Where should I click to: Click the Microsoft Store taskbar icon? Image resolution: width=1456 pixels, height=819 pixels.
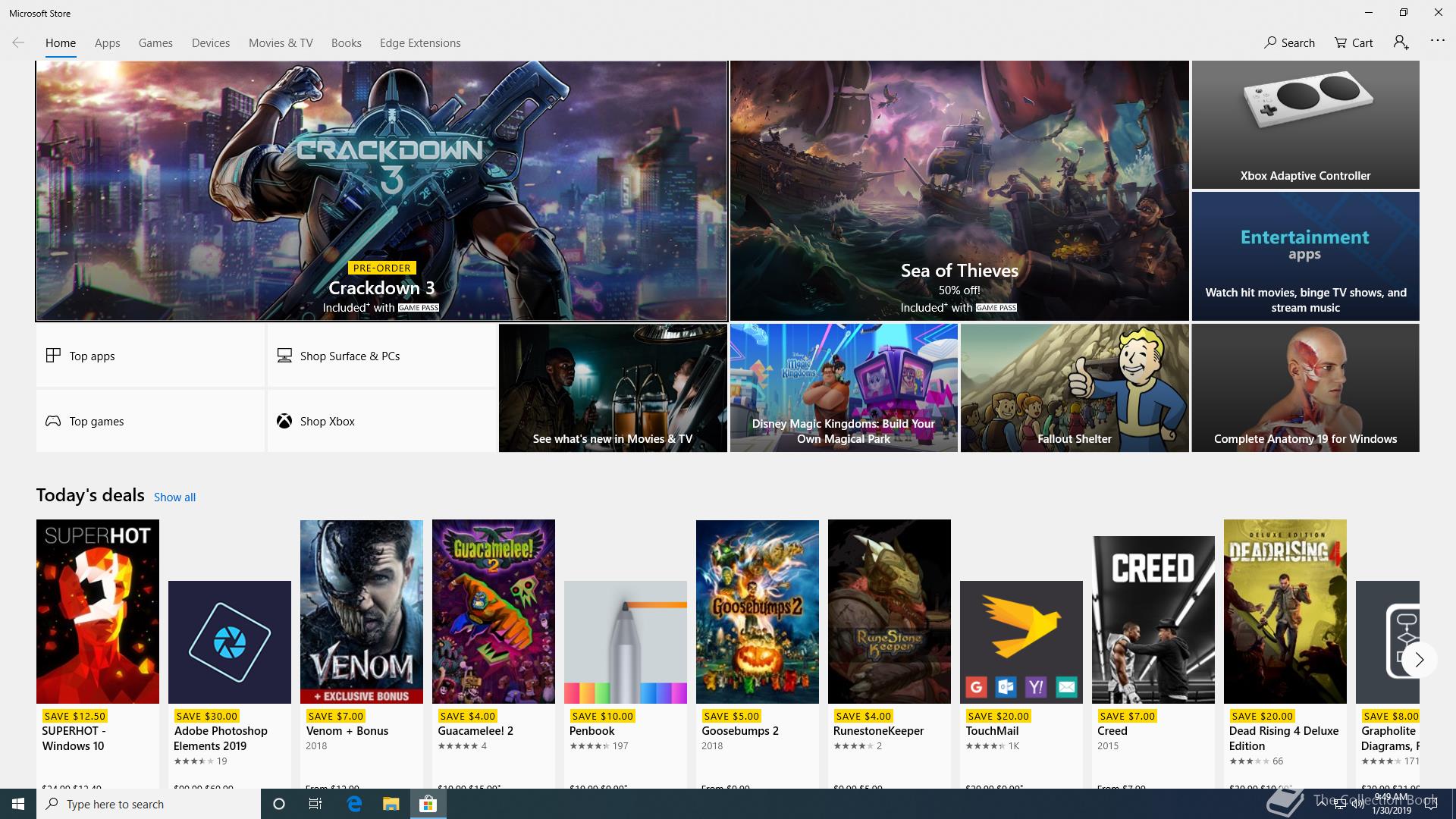coord(428,804)
